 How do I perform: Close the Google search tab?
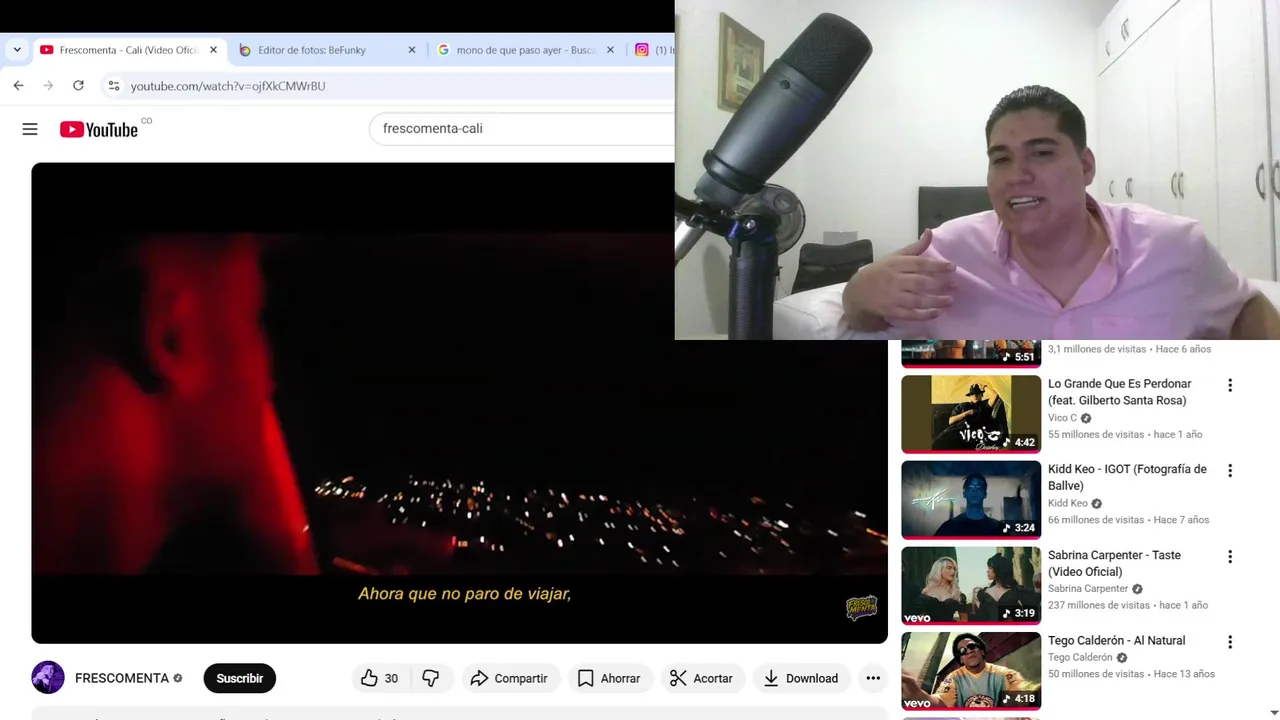point(610,50)
